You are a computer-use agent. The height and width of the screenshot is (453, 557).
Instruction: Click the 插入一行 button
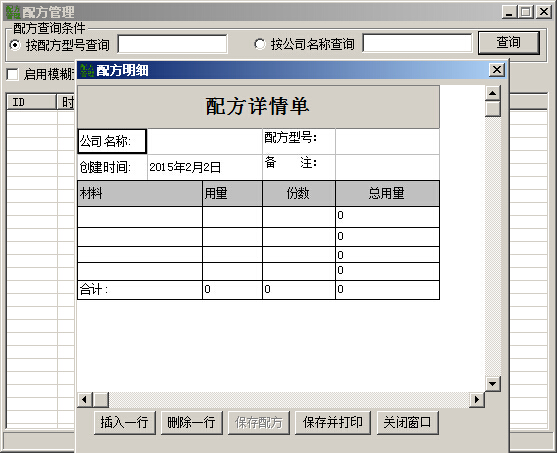click(125, 422)
